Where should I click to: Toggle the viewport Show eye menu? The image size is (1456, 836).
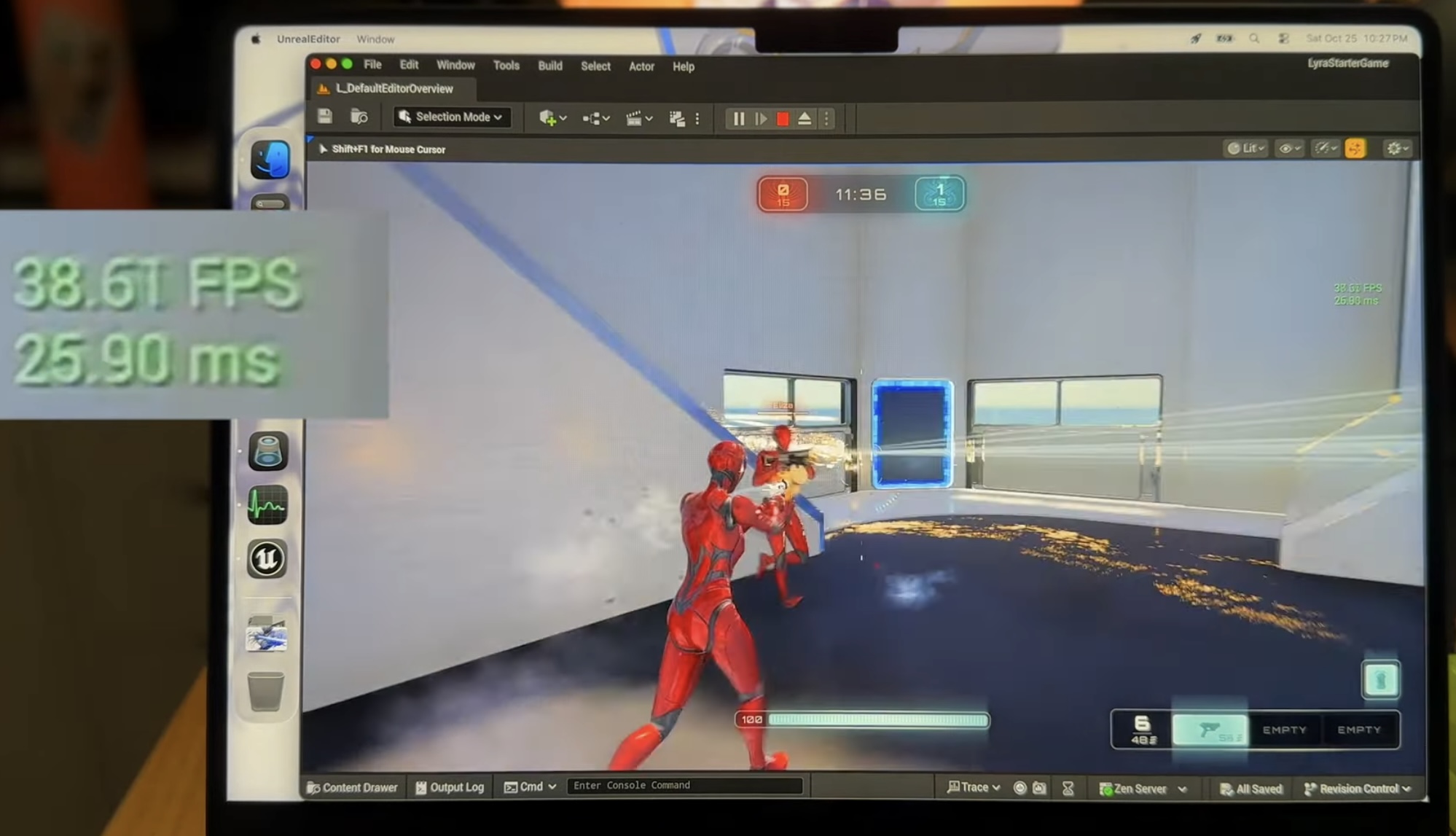pyautogui.click(x=1288, y=149)
